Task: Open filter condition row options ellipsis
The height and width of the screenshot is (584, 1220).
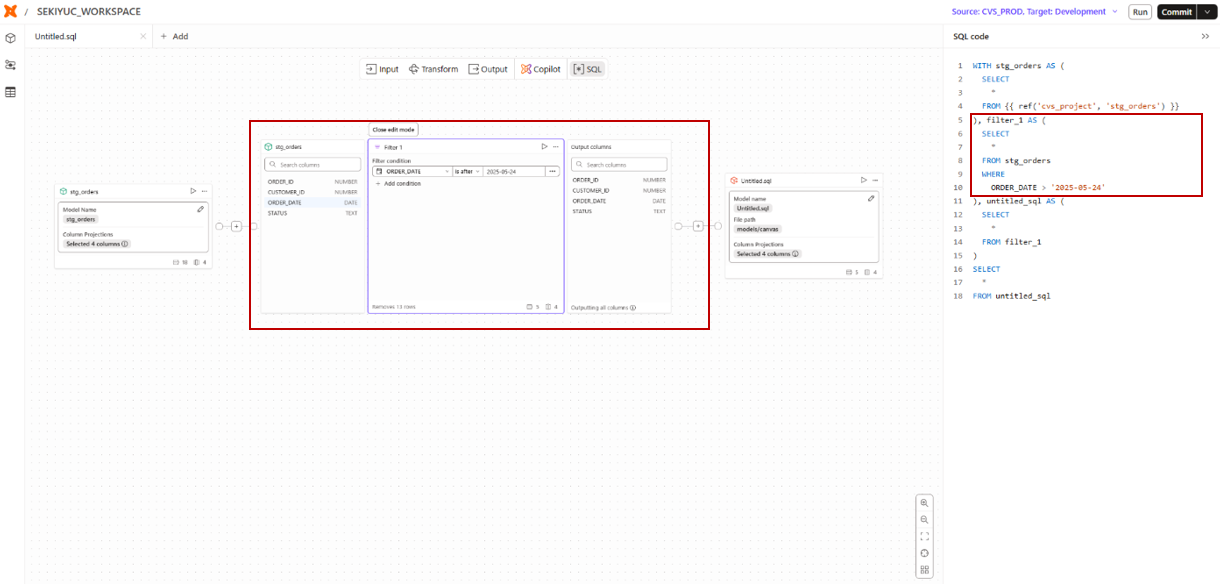Action: click(551, 172)
